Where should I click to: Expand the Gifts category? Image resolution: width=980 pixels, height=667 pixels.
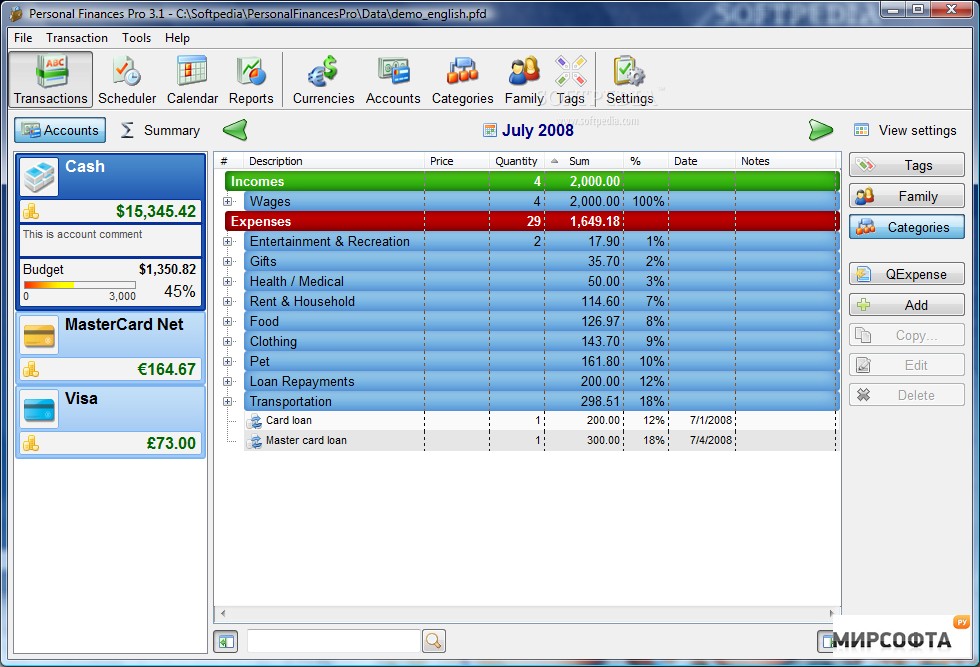click(x=228, y=261)
